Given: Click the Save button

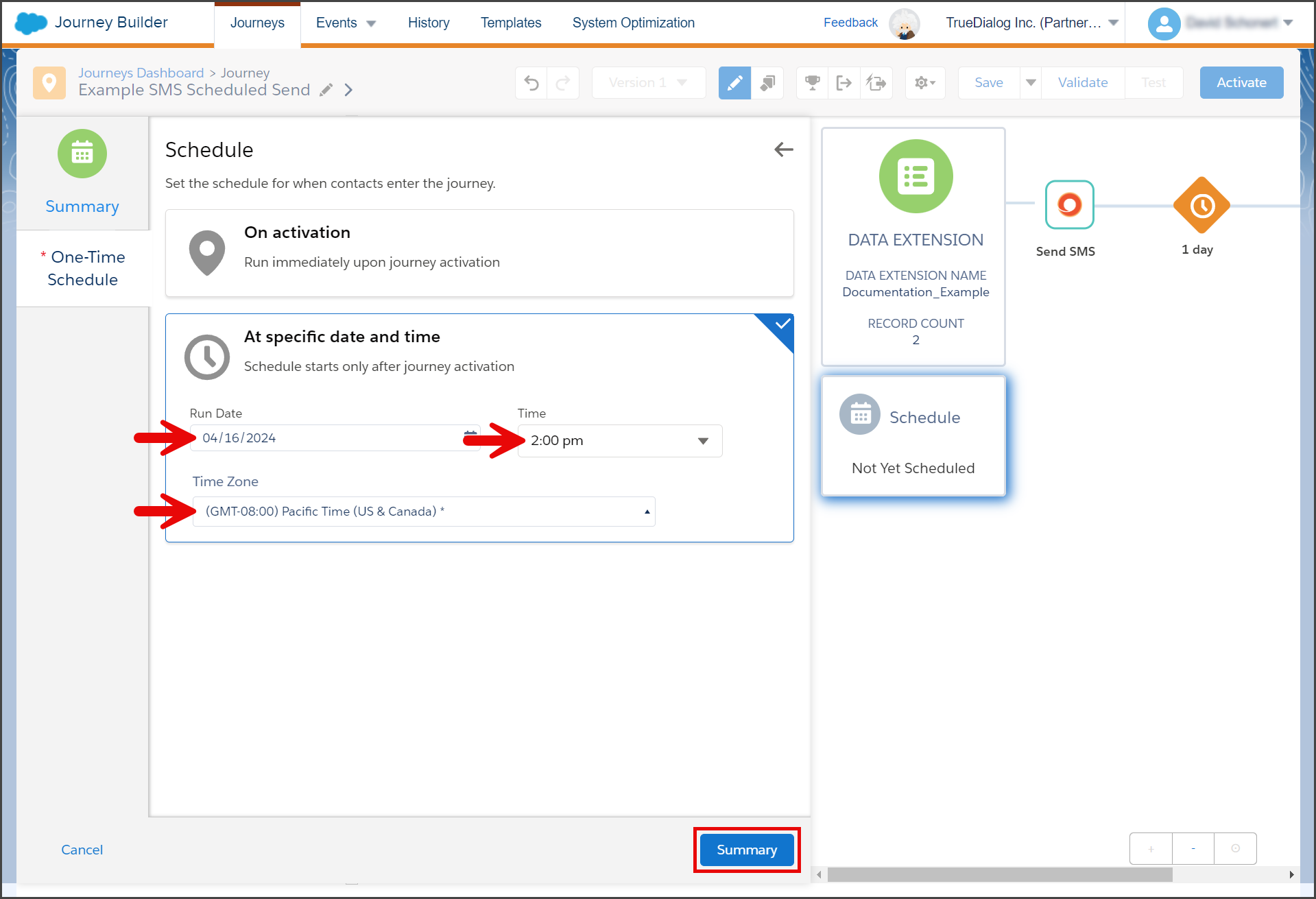Looking at the screenshot, I should coord(989,83).
